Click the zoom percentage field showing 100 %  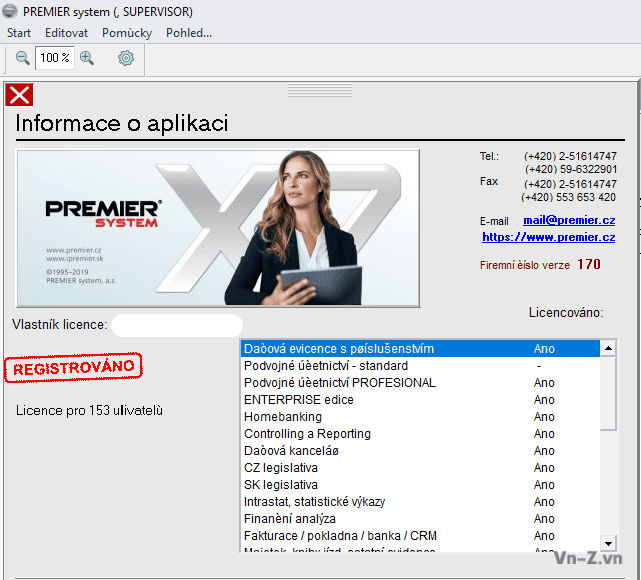[54, 58]
